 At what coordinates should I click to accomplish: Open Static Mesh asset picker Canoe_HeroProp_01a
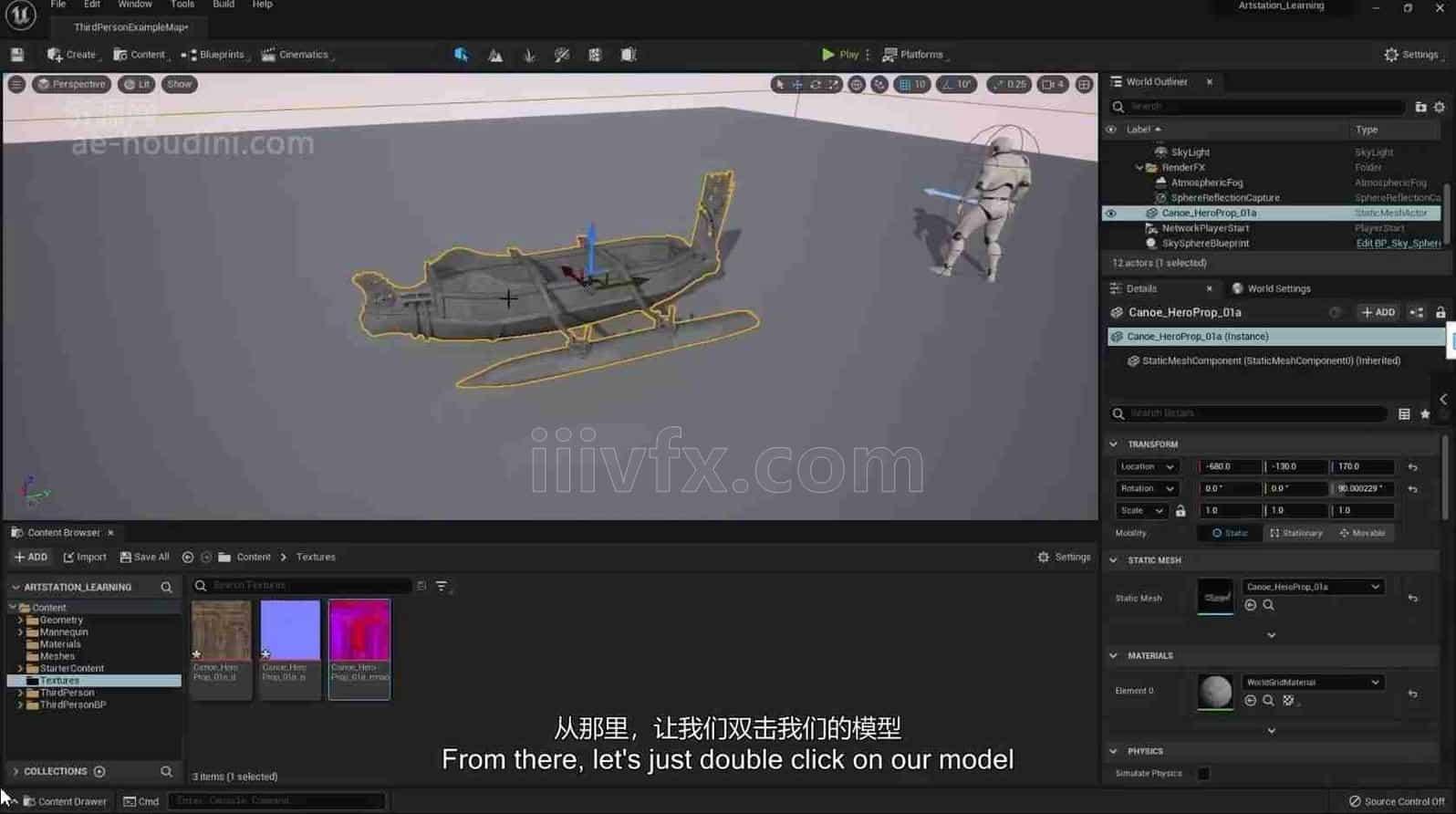pyautogui.click(x=1313, y=587)
